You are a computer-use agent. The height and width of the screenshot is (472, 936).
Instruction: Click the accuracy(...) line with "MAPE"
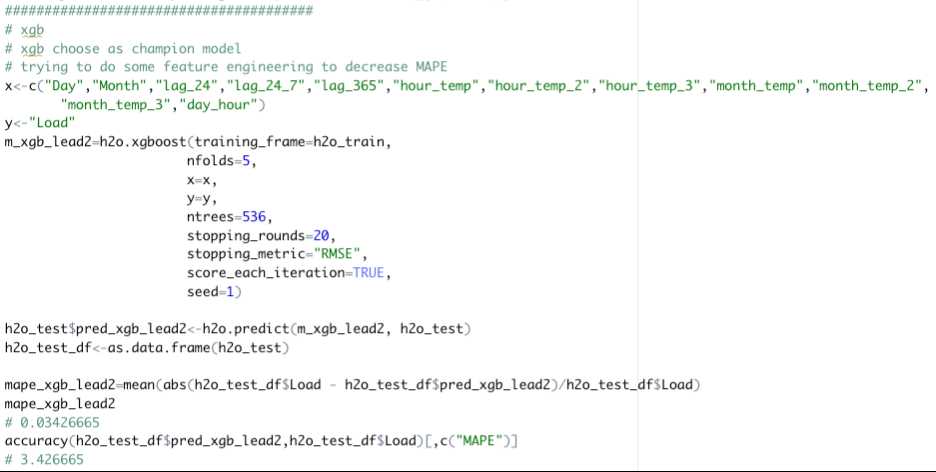click(x=261, y=441)
